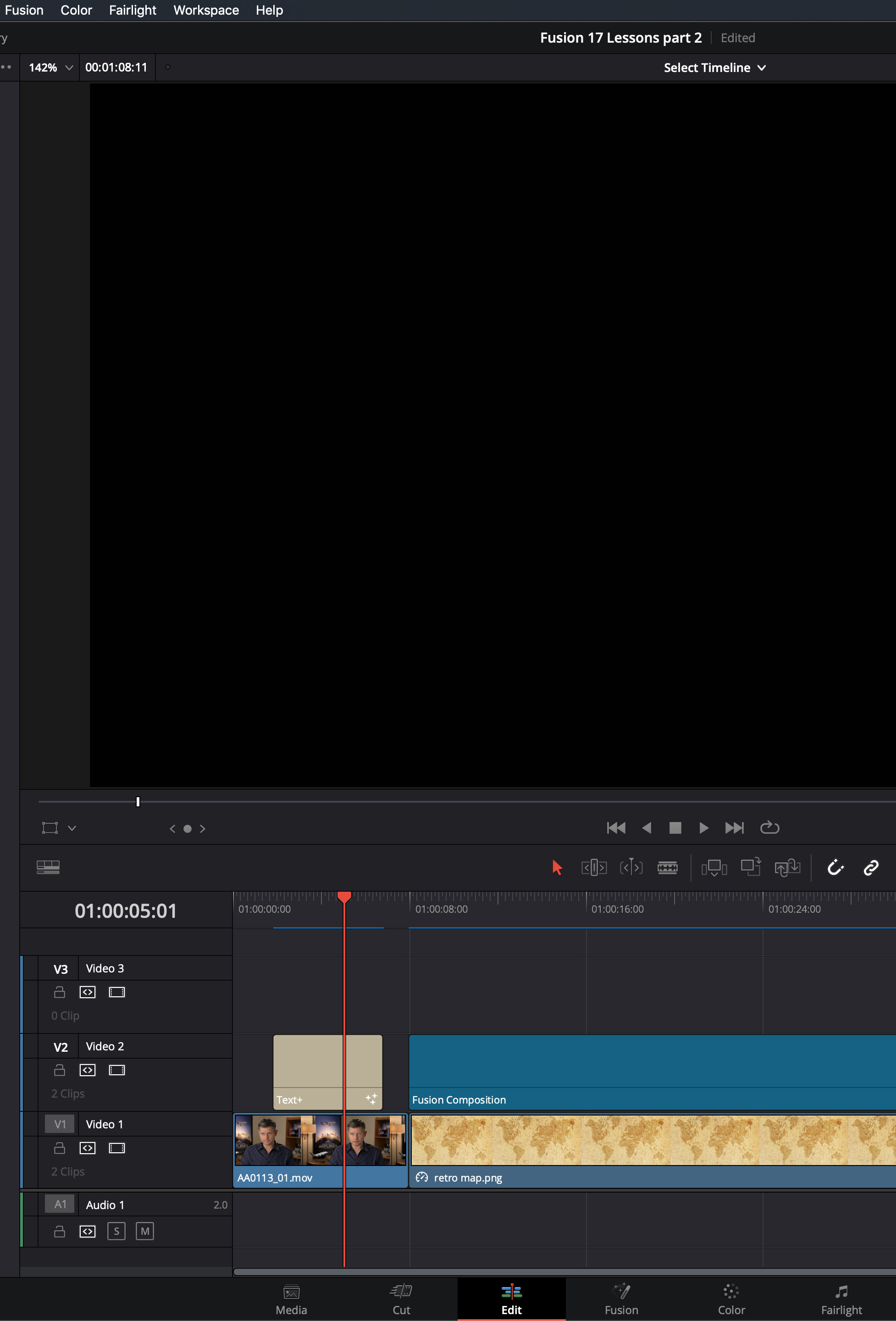896x1321 pixels.
Task: Open Help menu
Action: 269,10
